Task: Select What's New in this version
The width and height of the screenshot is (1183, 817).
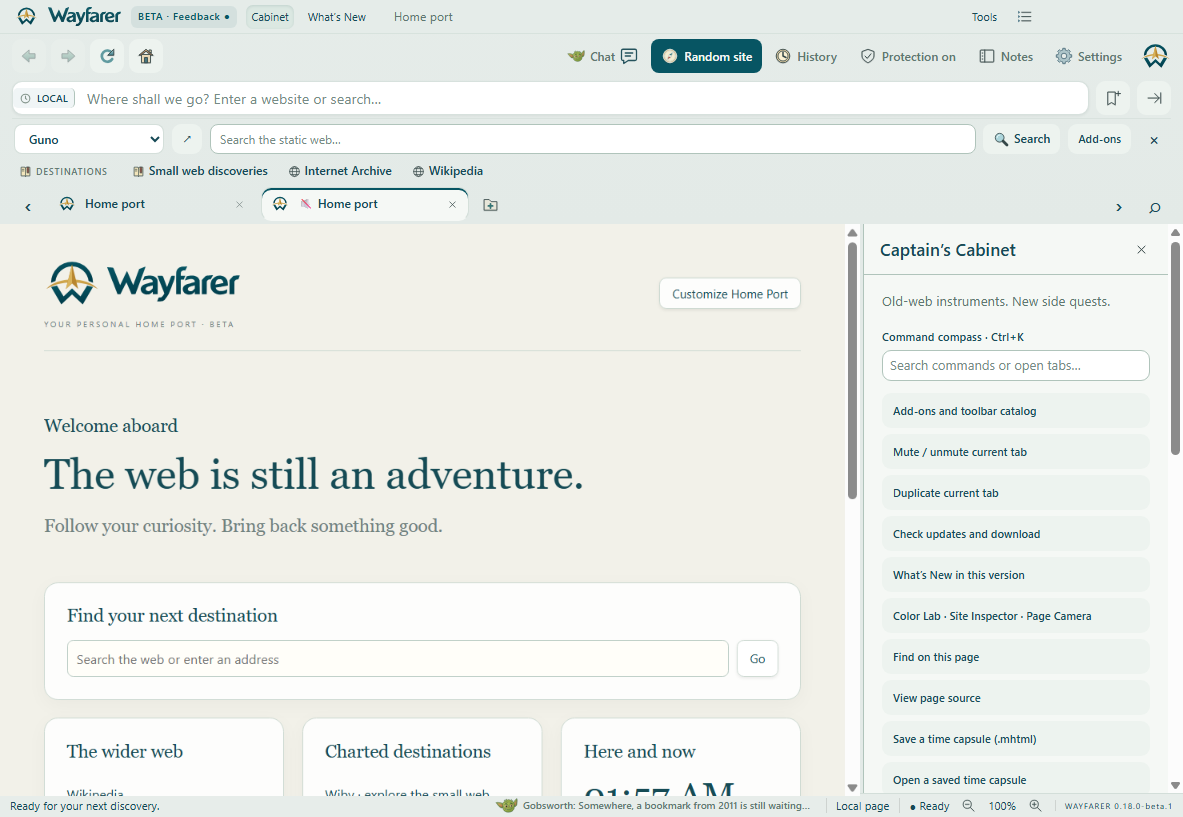Action: (x=1016, y=575)
